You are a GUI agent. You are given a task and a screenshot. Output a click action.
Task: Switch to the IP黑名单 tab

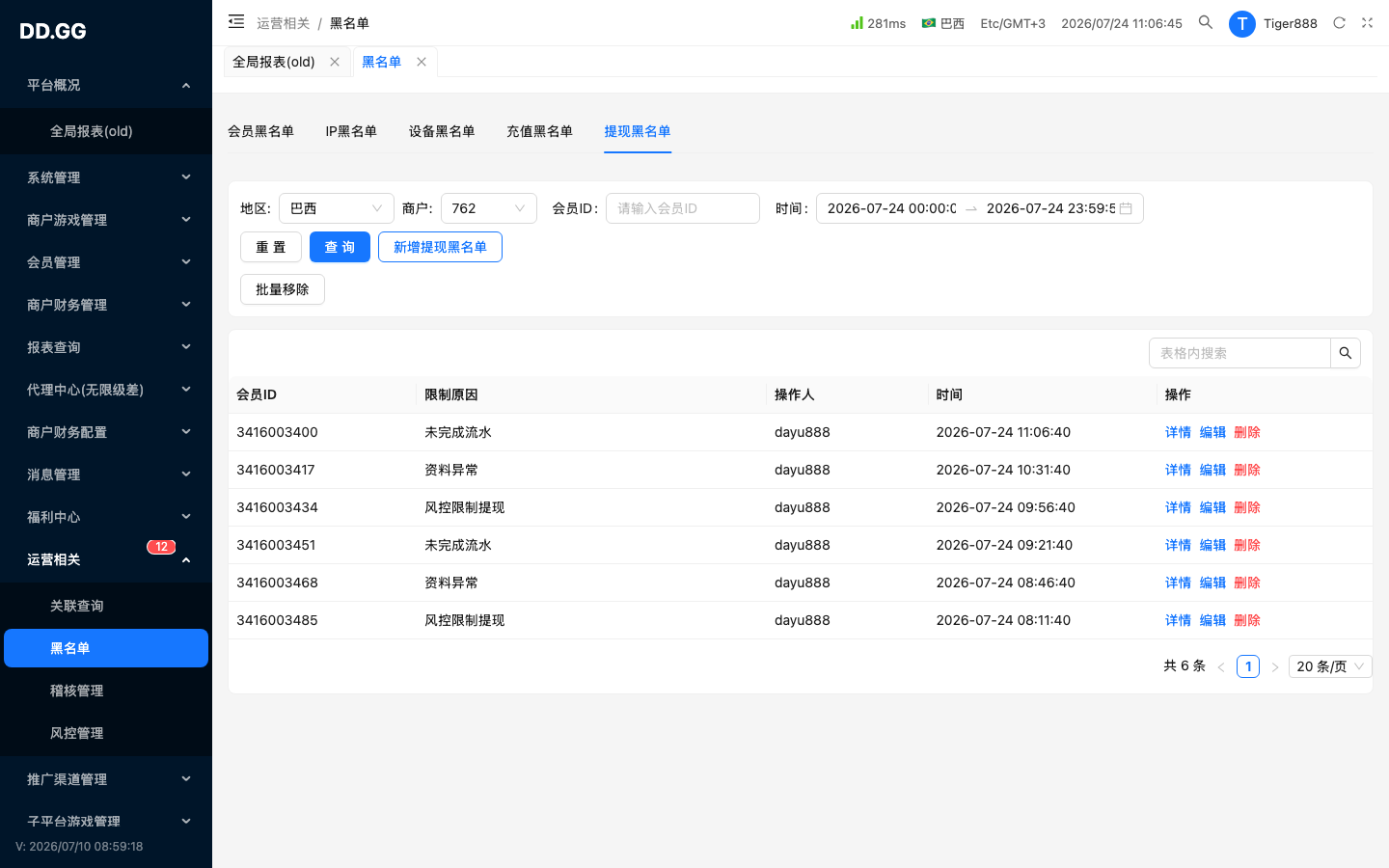351,131
